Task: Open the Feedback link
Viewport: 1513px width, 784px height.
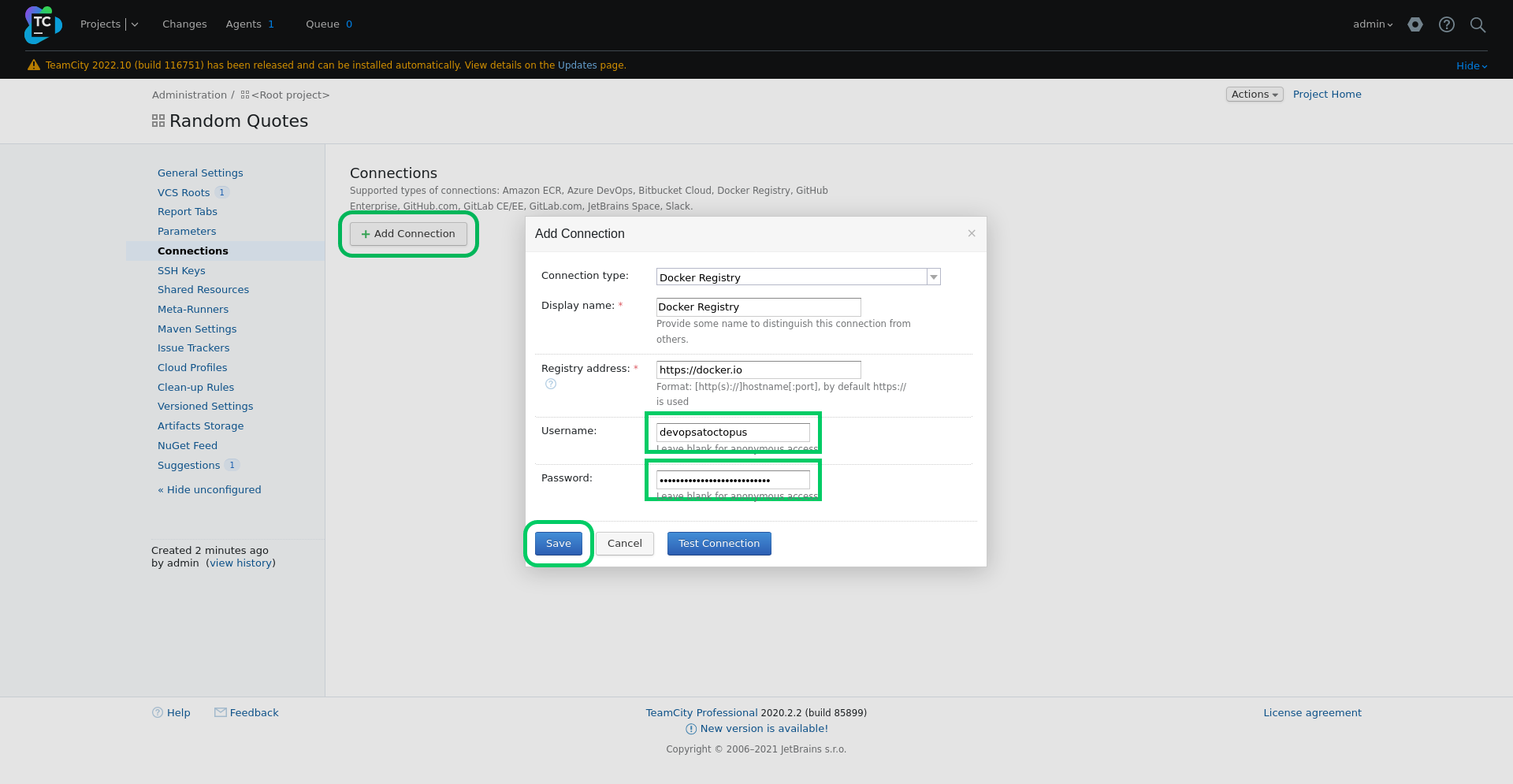Action: click(255, 712)
